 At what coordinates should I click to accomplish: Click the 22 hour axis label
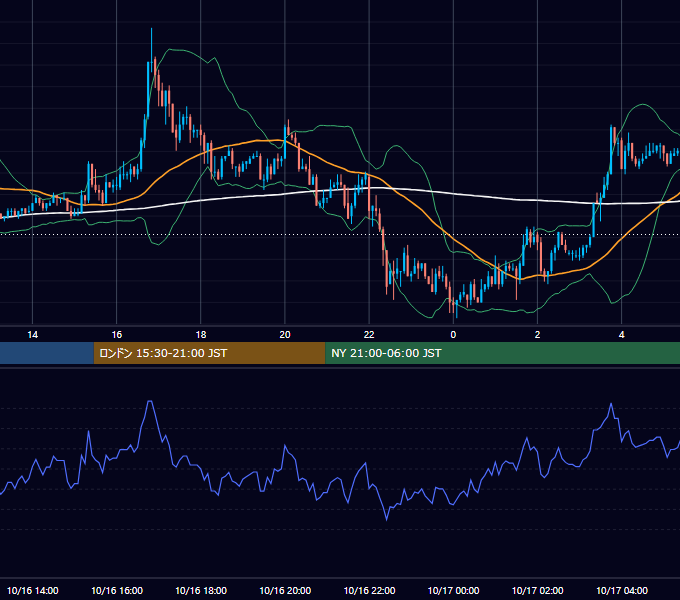pyautogui.click(x=369, y=335)
